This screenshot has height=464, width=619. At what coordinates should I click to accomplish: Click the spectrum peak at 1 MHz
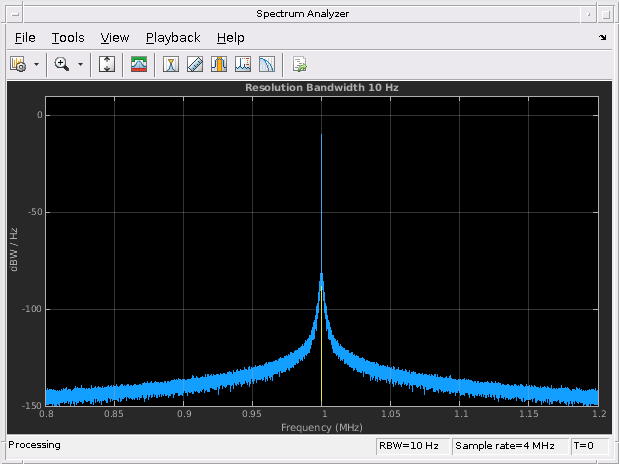click(x=321, y=135)
